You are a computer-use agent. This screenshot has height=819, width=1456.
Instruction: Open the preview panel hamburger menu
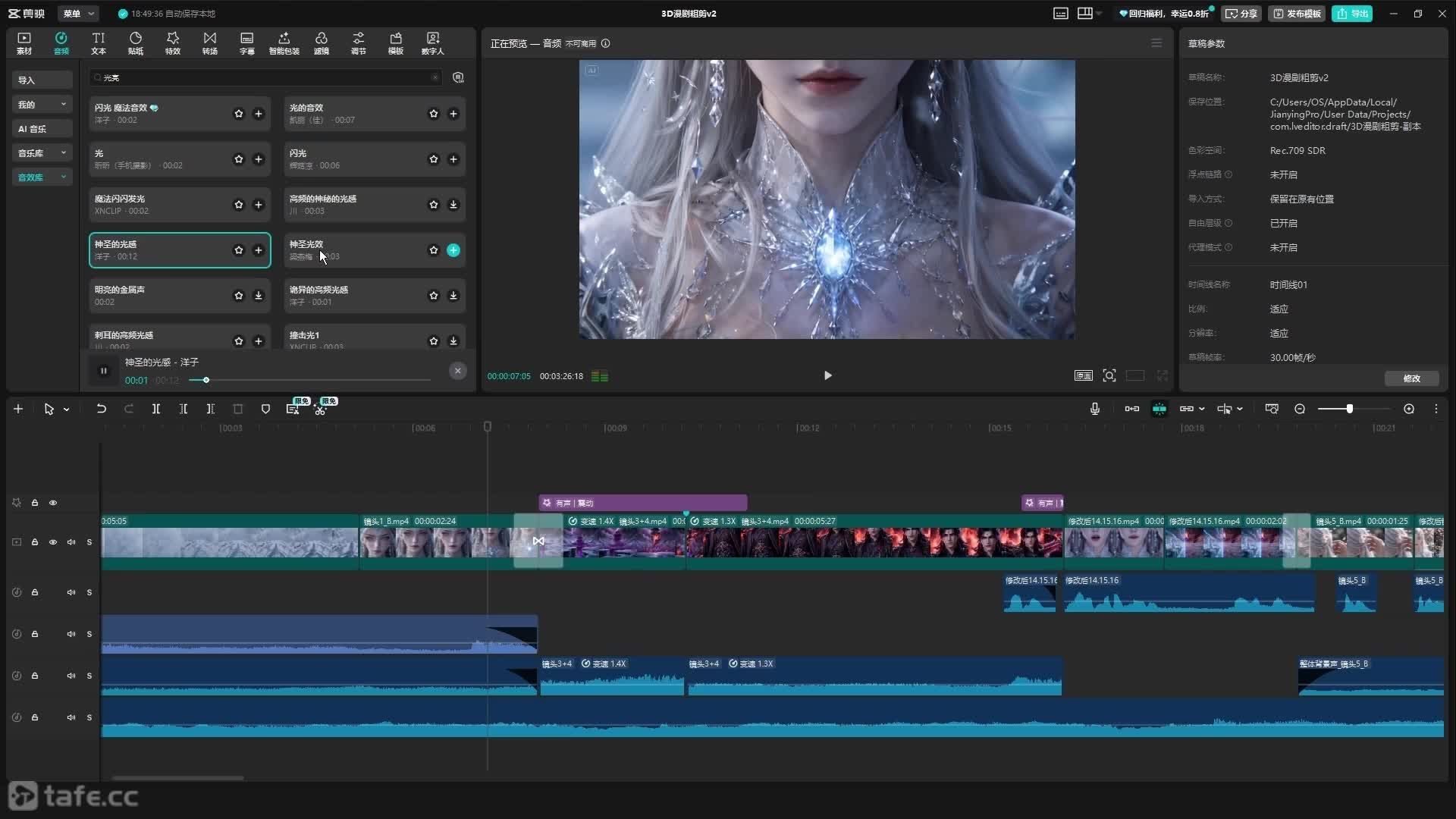(x=1156, y=43)
